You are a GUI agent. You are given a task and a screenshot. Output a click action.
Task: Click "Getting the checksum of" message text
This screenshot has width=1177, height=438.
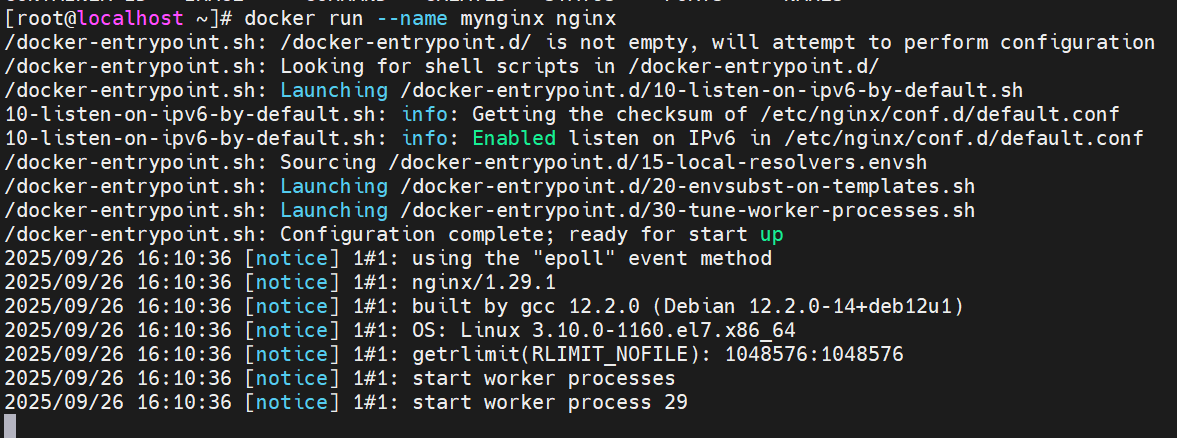610,115
